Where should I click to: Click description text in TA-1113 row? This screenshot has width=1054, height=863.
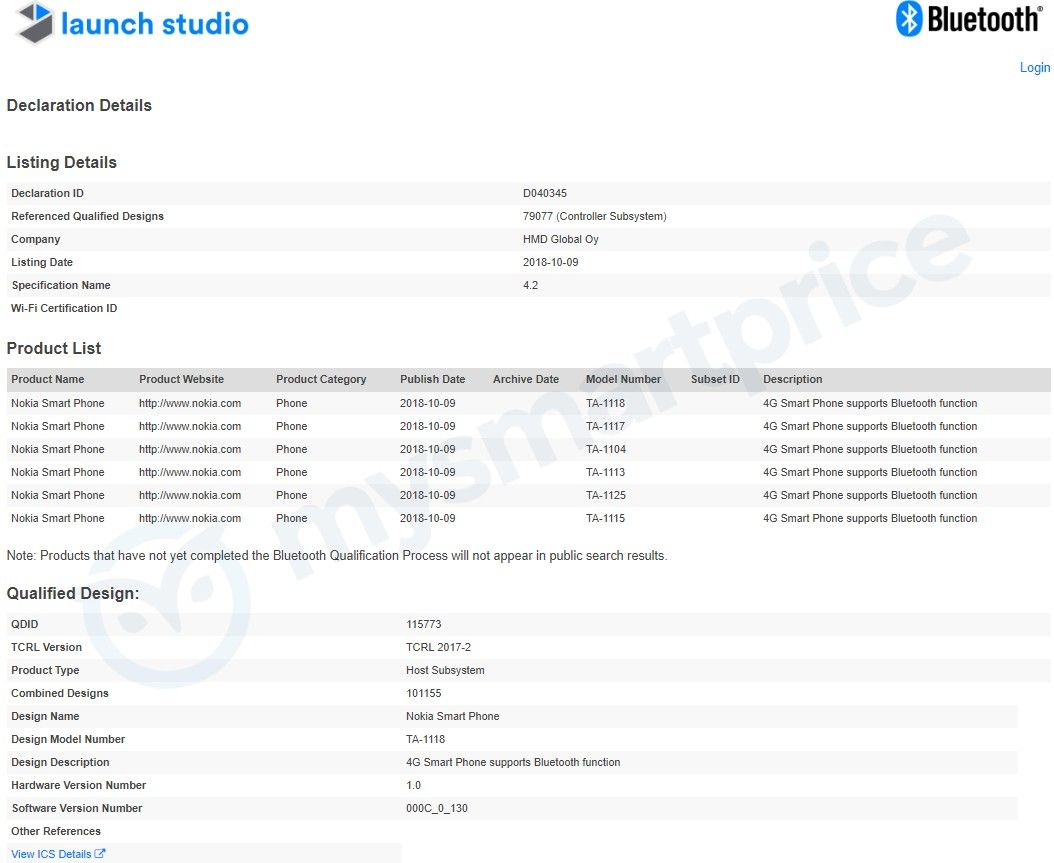pyautogui.click(x=870, y=472)
